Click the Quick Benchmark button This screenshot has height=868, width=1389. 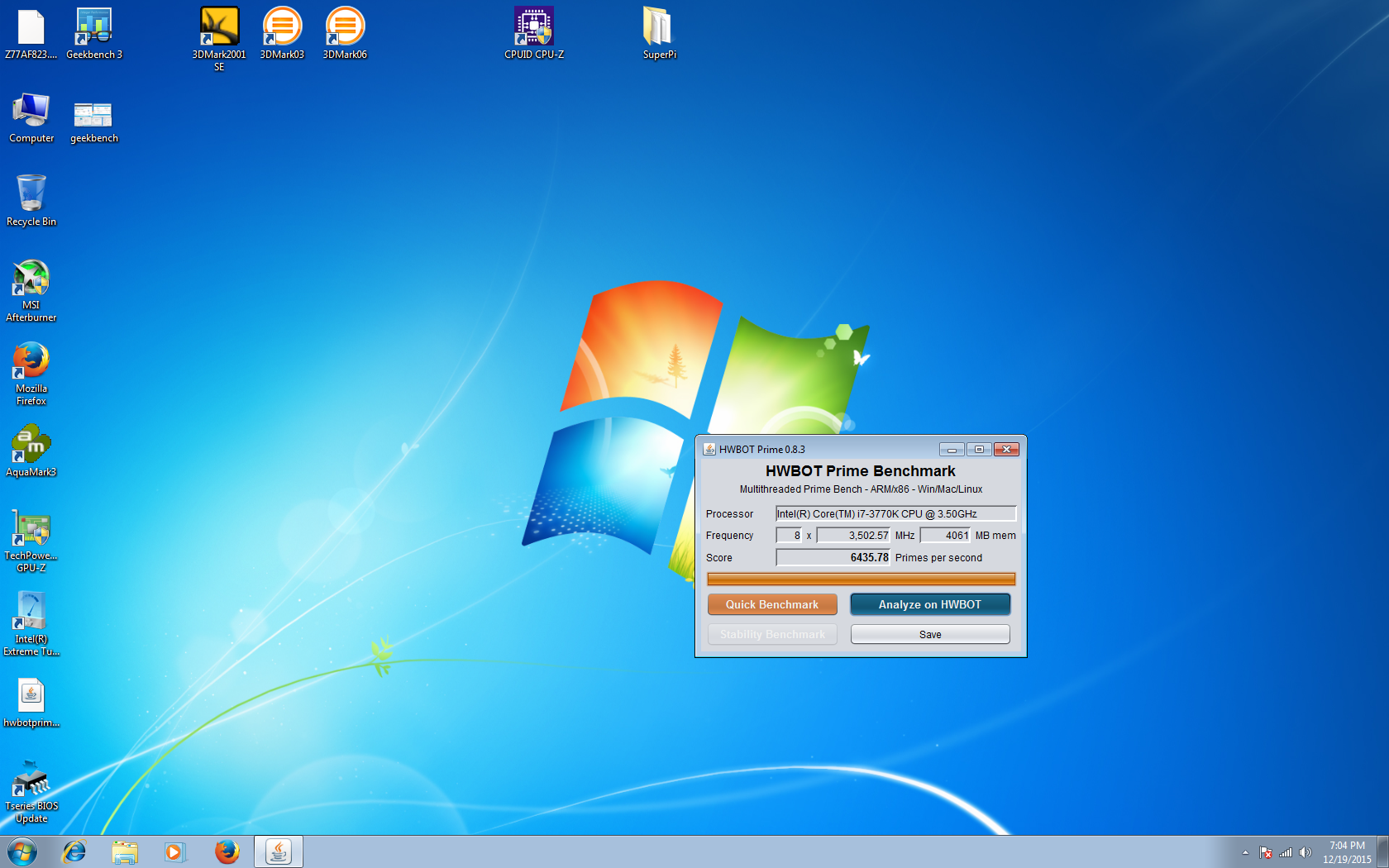pos(772,604)
